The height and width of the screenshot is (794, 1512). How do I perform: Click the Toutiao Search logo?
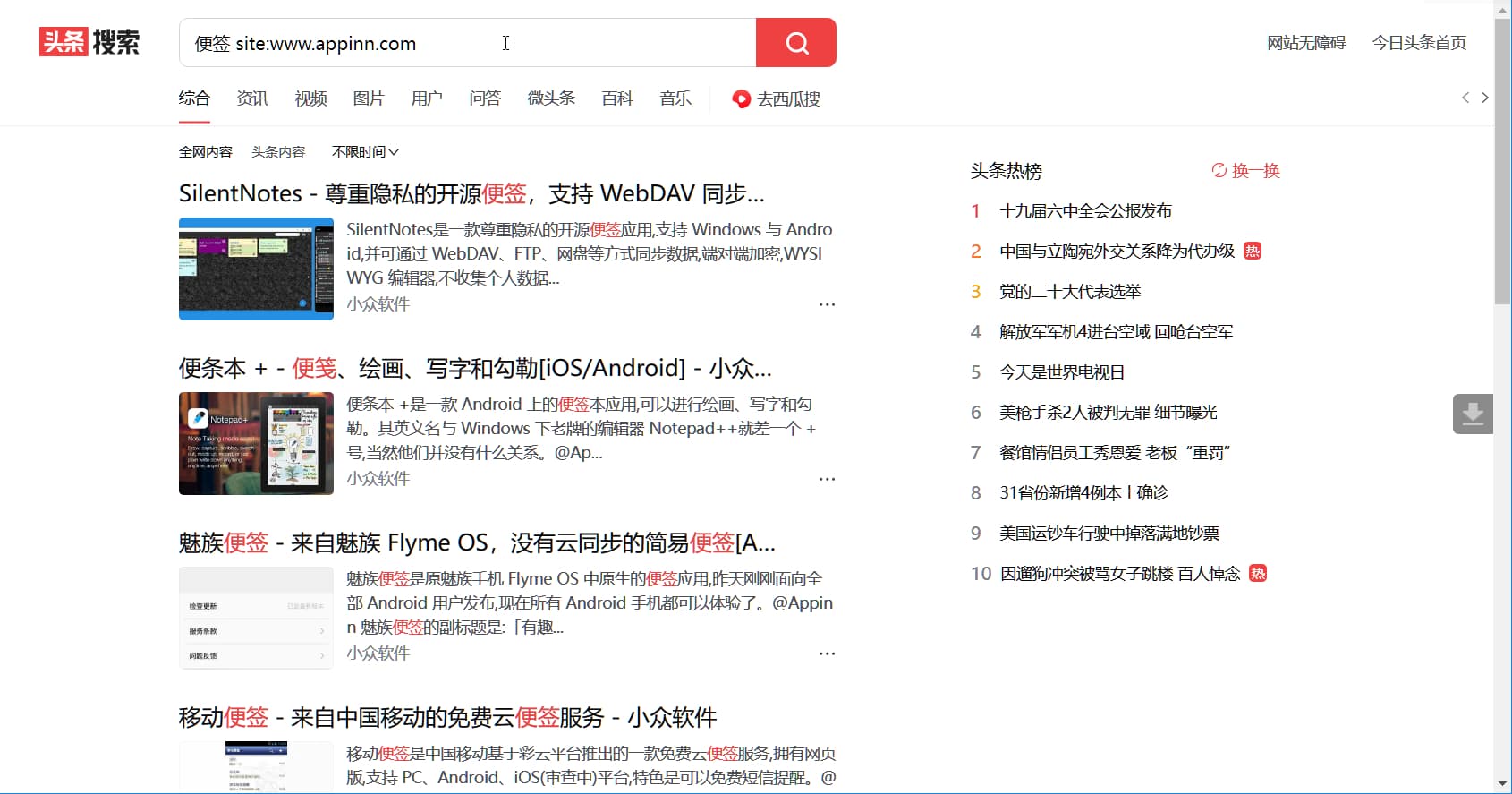pyautogui.click(x=89, y=42)
